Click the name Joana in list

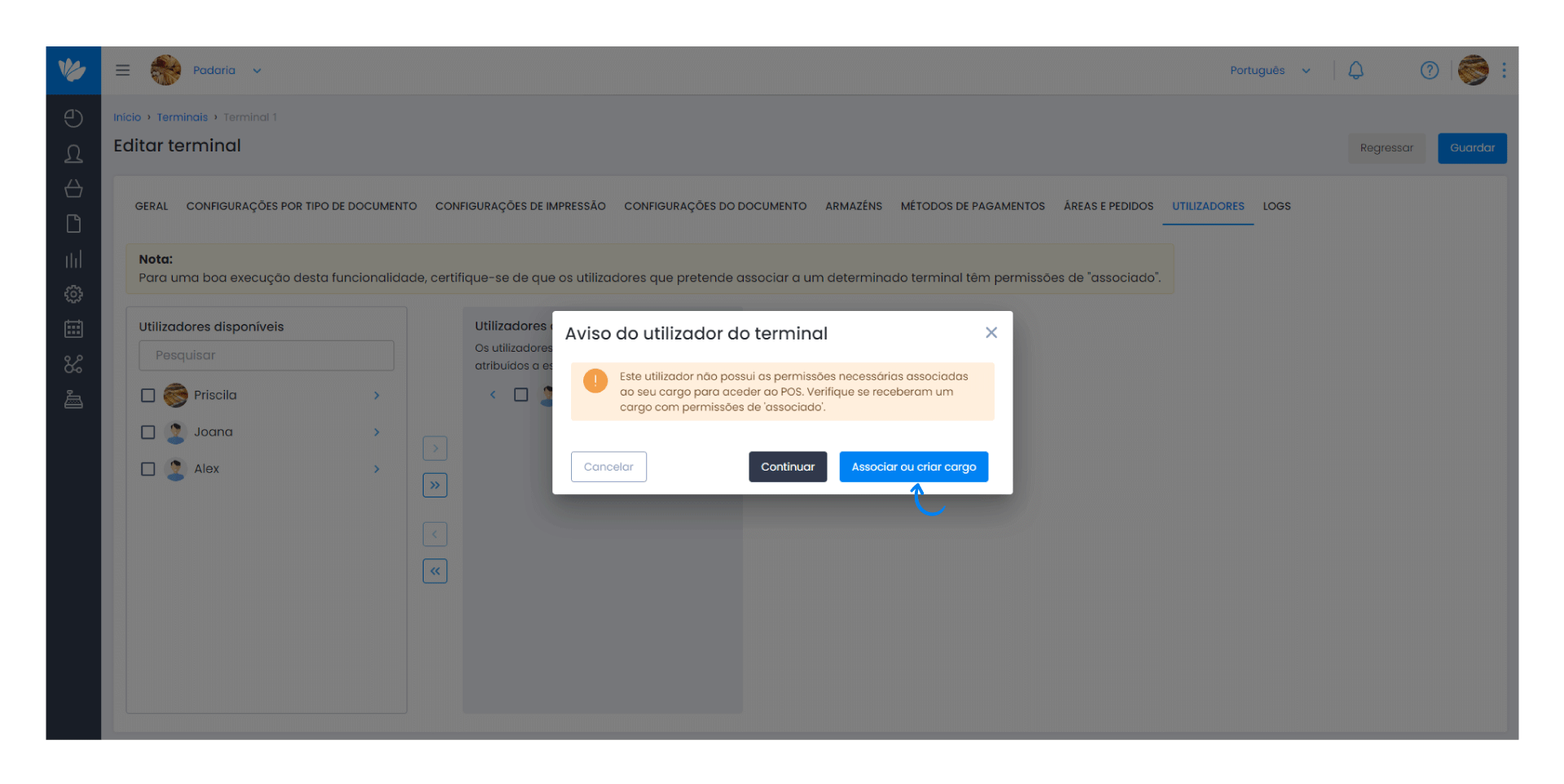(x=213, y=431)
